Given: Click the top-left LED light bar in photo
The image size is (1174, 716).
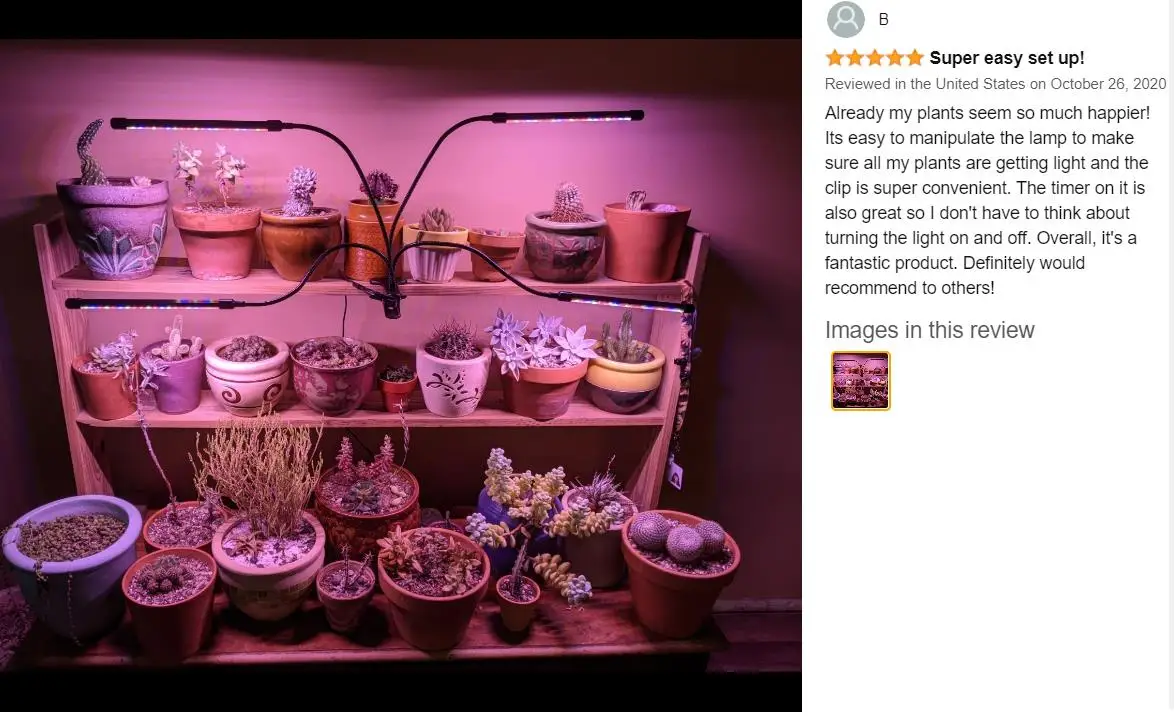Looking at the screenshot, I should (196, 124).
